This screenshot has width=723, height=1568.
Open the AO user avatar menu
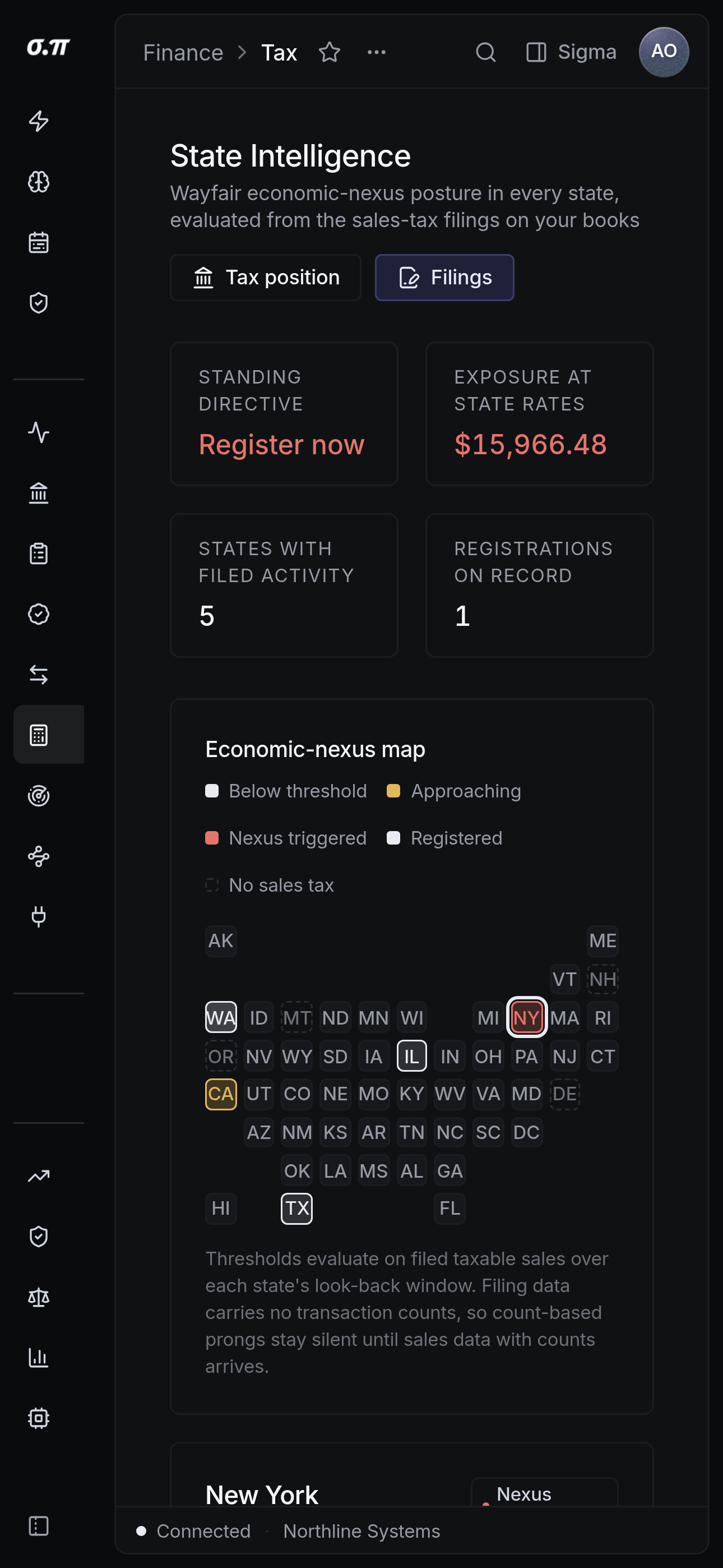coord(664,52)
